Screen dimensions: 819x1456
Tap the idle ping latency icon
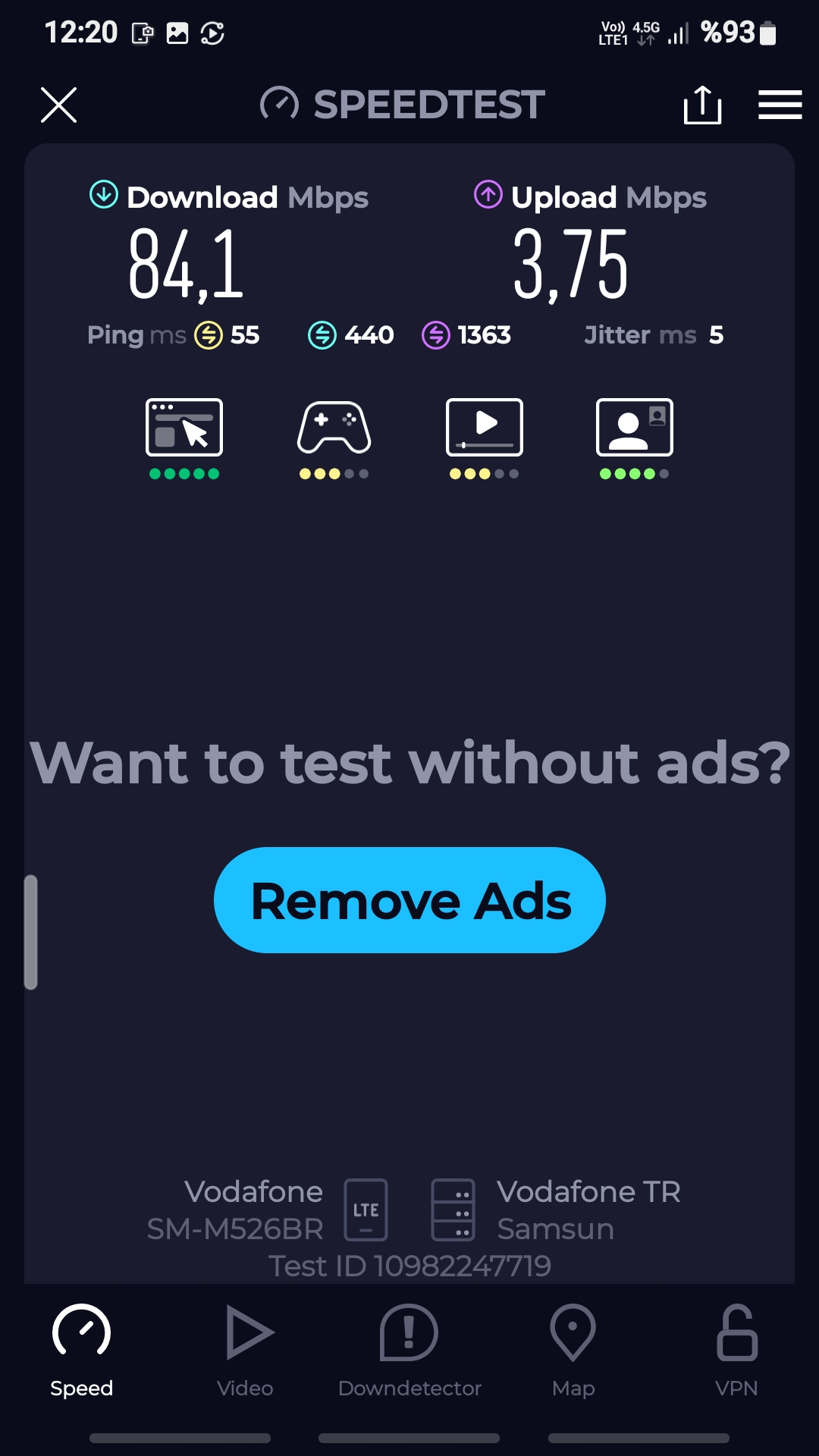(x=209, y=335)
